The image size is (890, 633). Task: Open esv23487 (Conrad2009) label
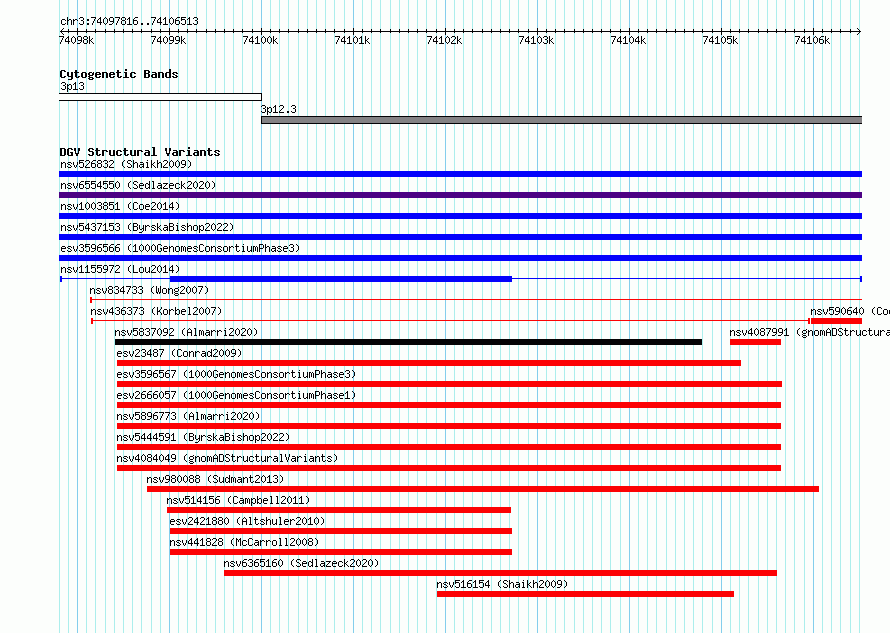coord(179,353)
